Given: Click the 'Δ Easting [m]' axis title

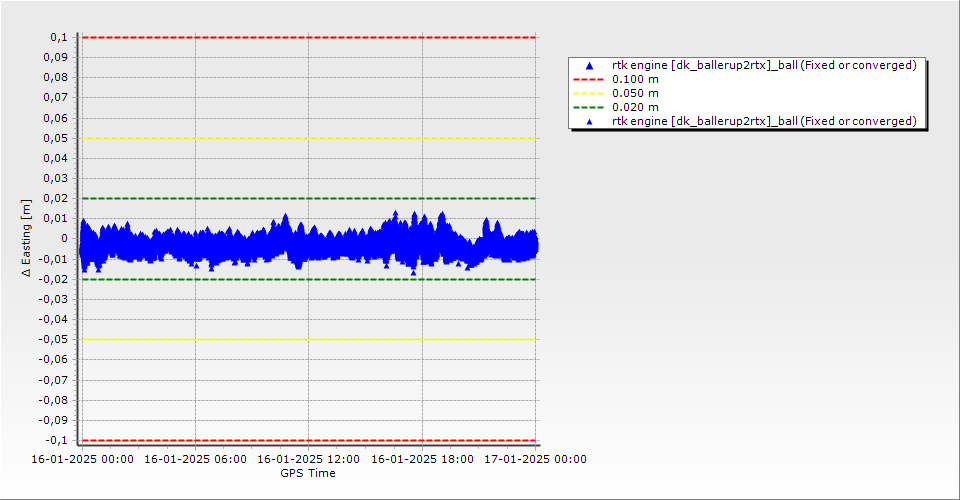Looking at the screenshot, I should (x=26, y=238).
